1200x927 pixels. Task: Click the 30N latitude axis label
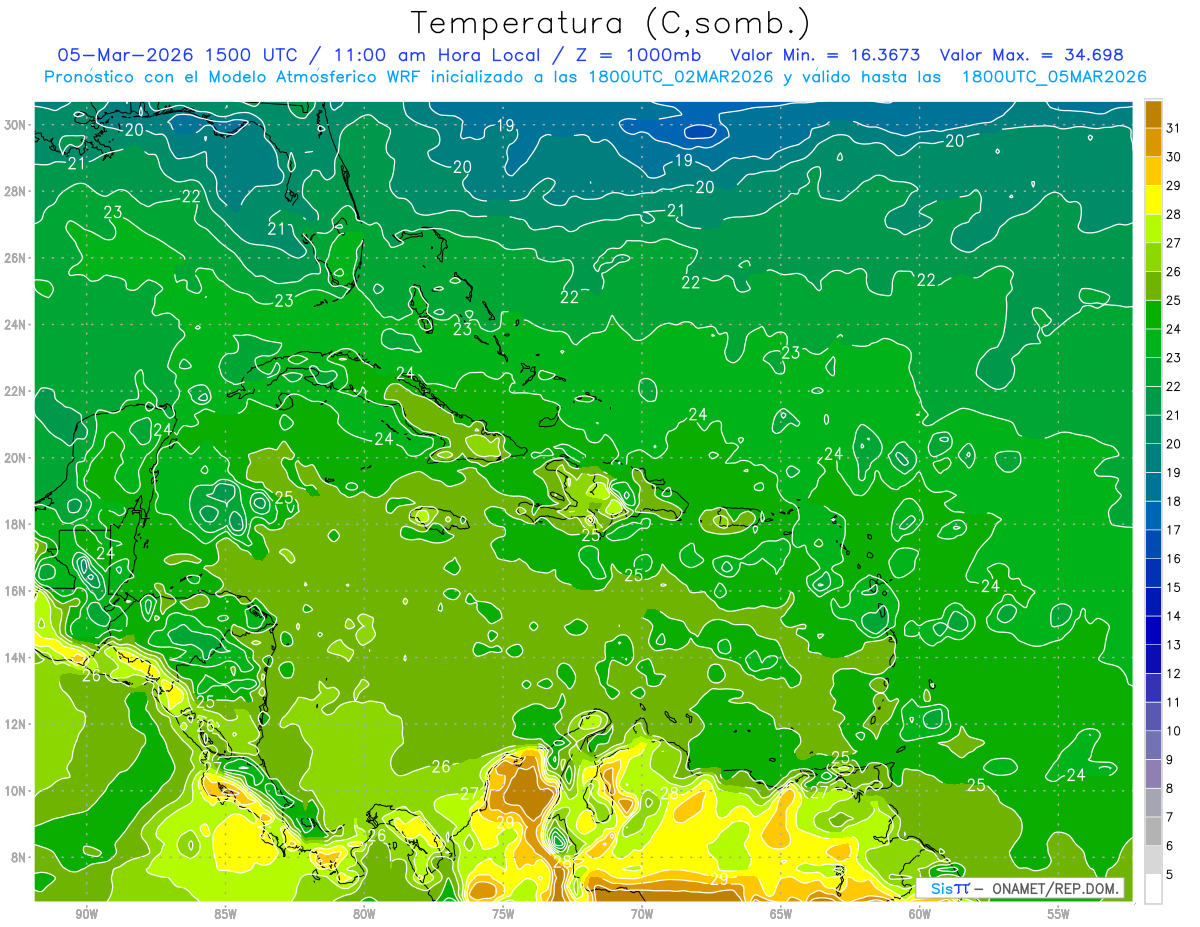tap(15, 125)
